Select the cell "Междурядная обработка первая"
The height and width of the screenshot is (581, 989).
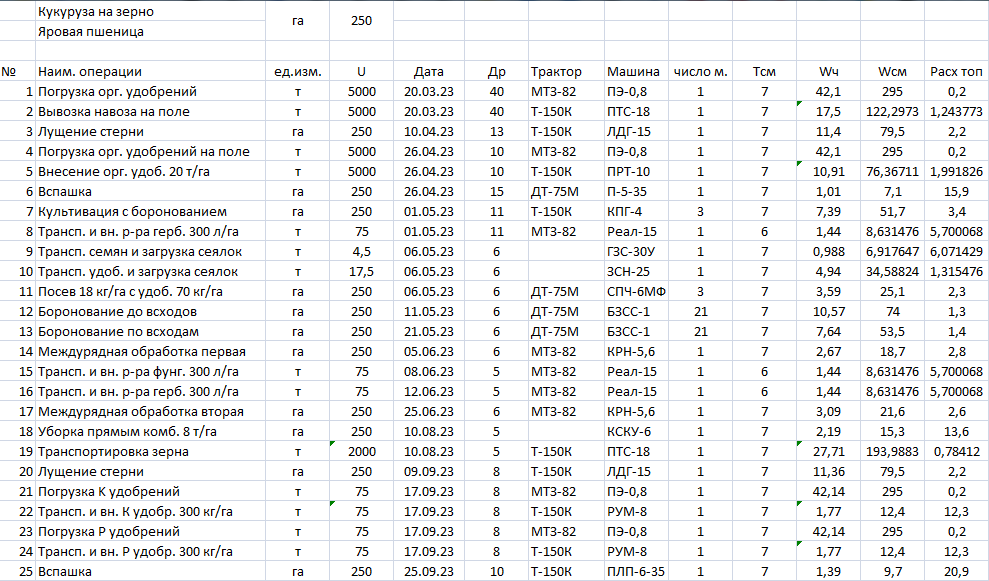[x=150, y=351]
